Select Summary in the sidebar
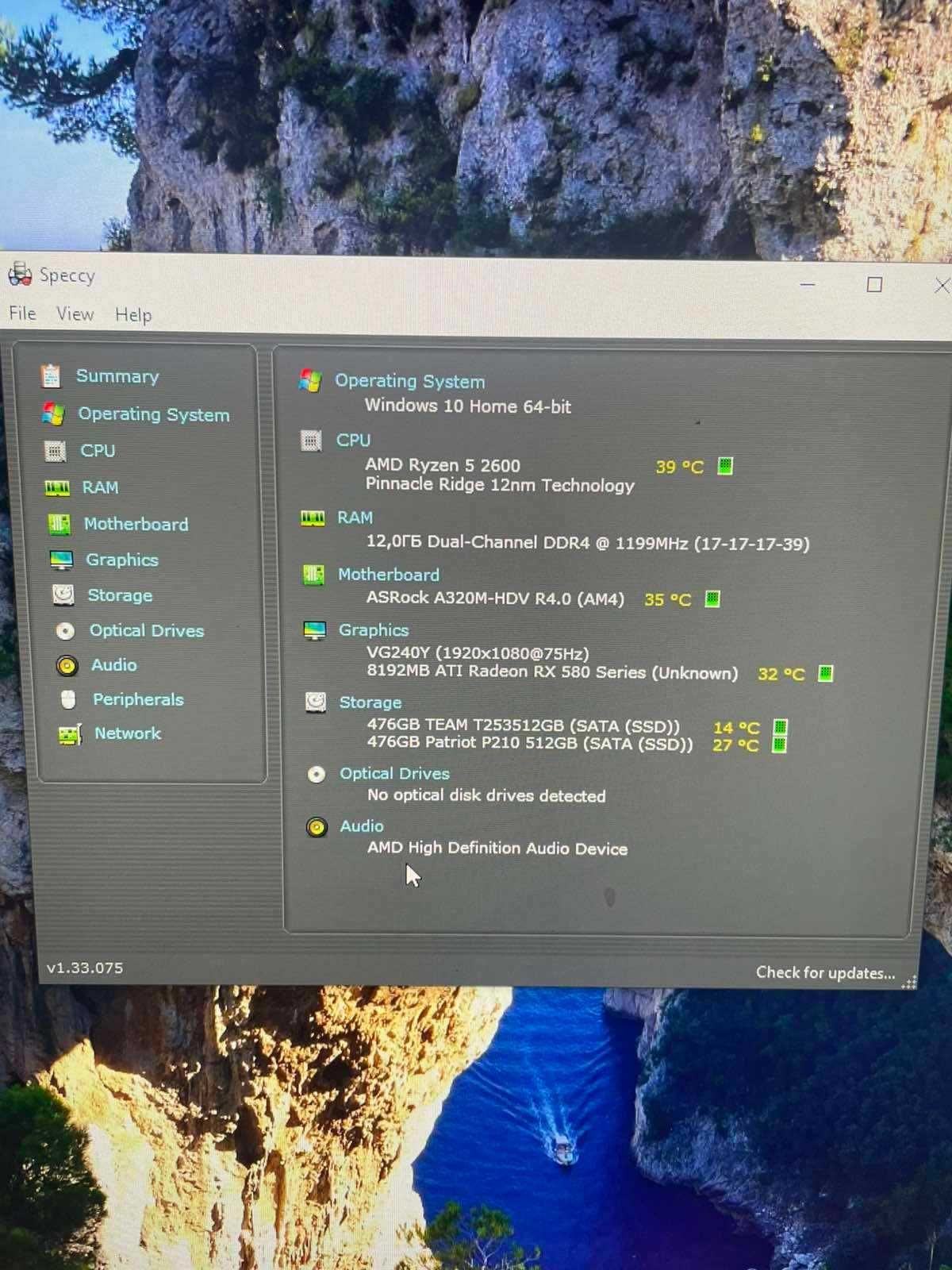Viewport: 952px width, 1270px height. (117, 376)
